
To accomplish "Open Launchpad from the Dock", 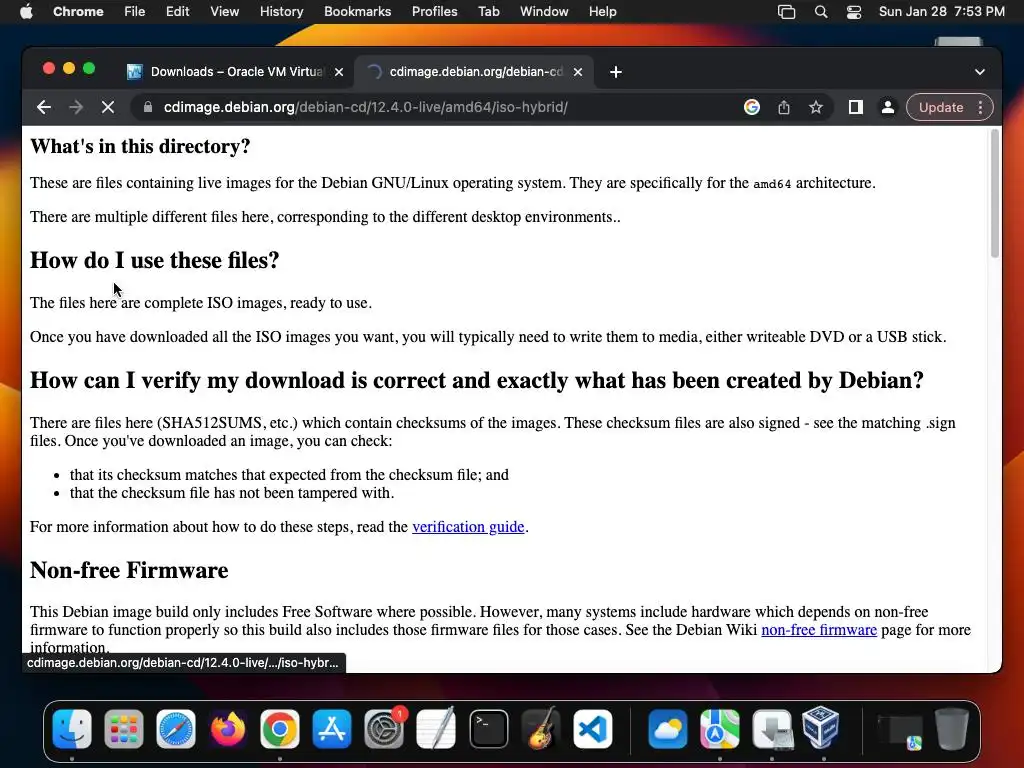I will point(123,729).
